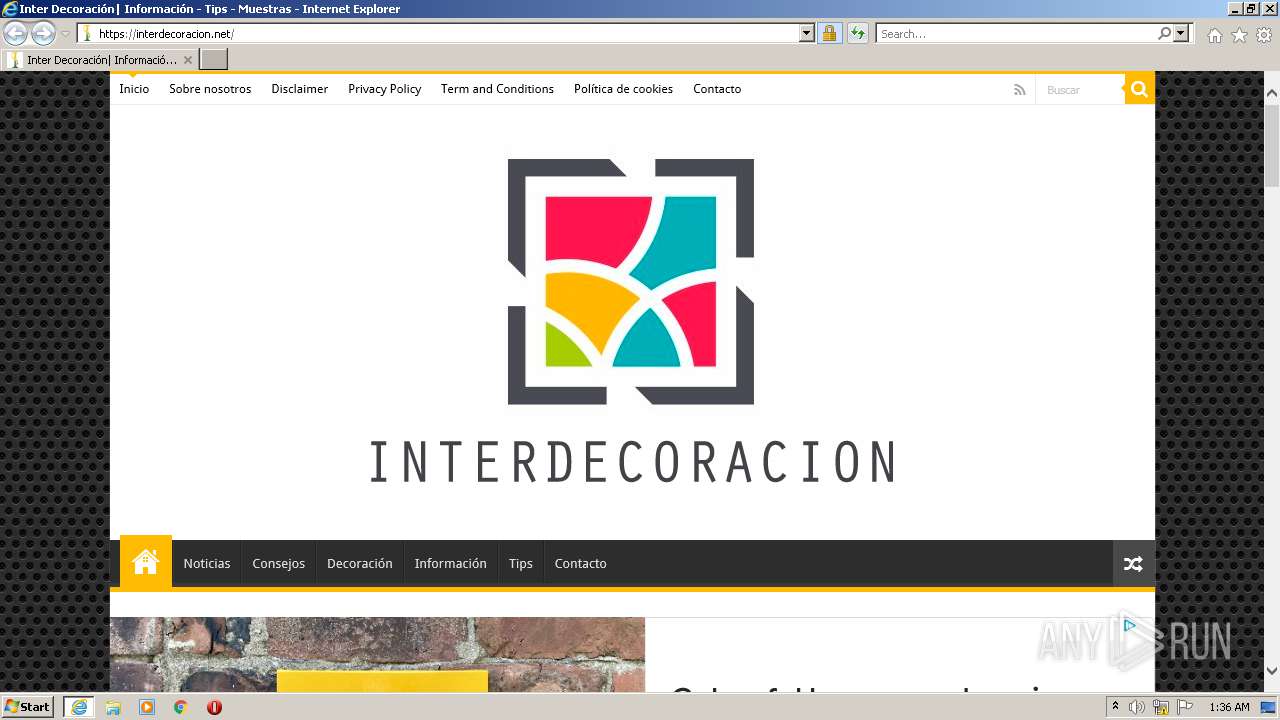Viewport: 1280px width, 720px height.
Task: Refresh the page with the reload icon
Action: click(857, 33)
